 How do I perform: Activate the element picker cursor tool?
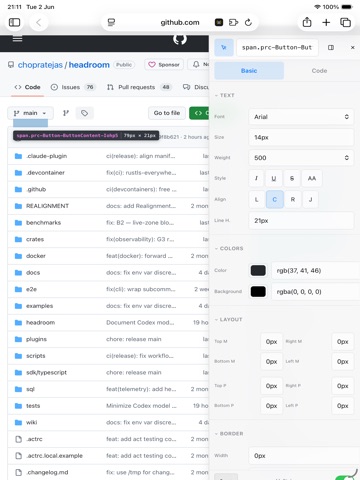point(224,47)
